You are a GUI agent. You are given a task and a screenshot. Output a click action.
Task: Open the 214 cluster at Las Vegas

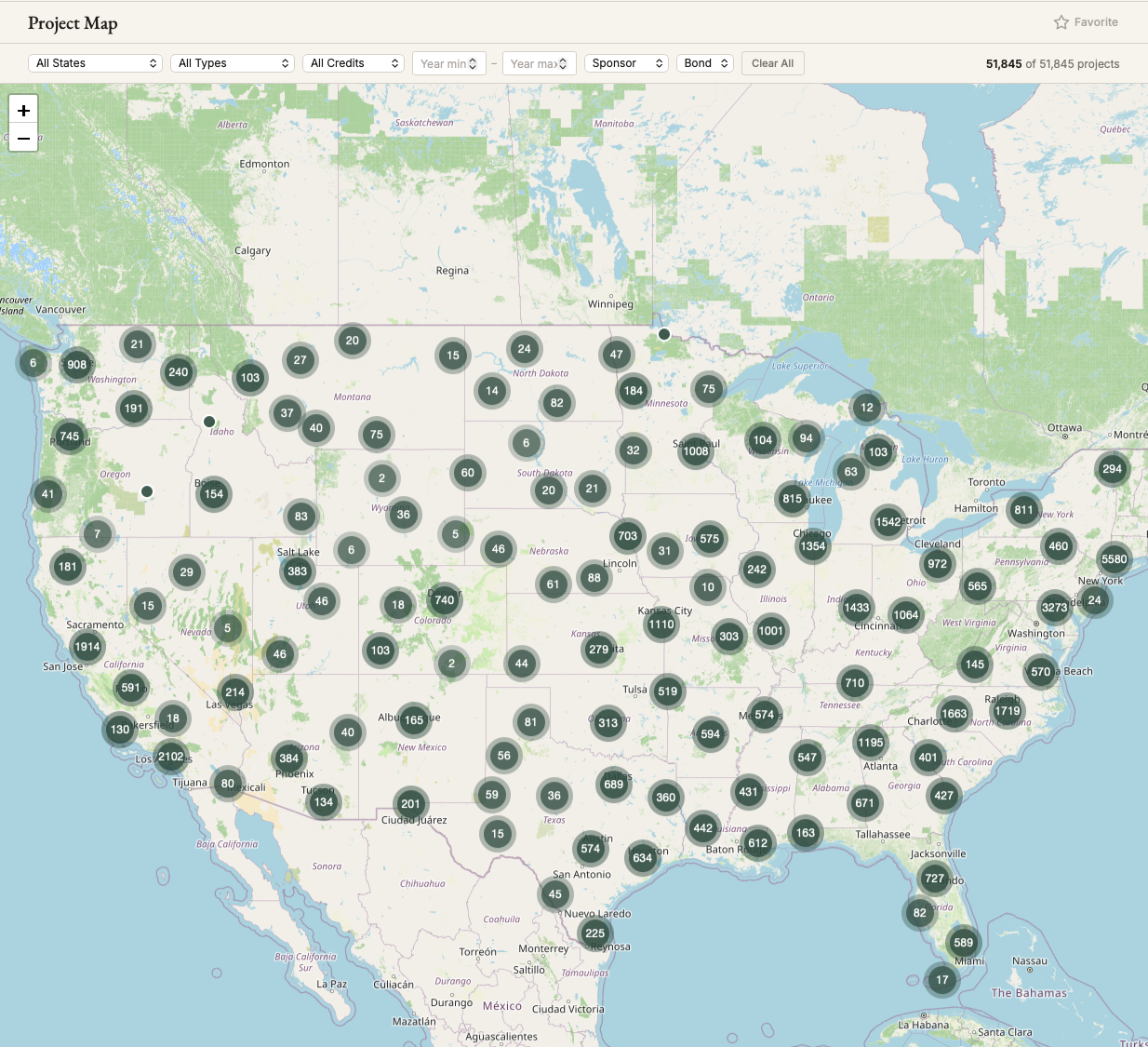point(235,692)
